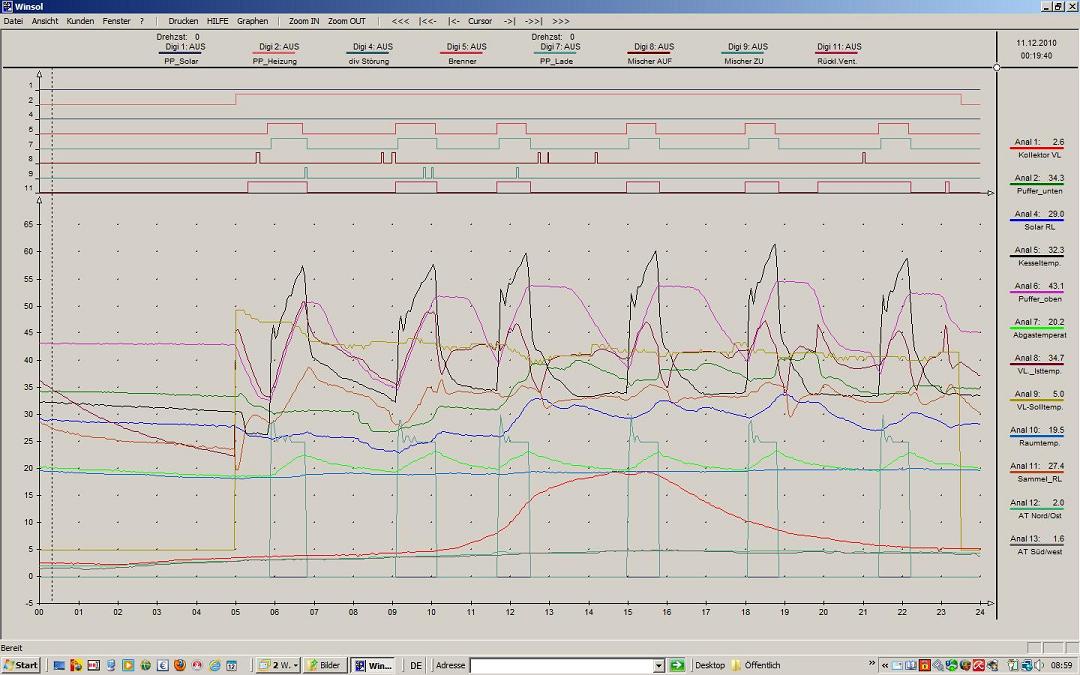The image size is (1080, 675).
Task: Open the address bar dropdown arrow
Action: (659, 665)
